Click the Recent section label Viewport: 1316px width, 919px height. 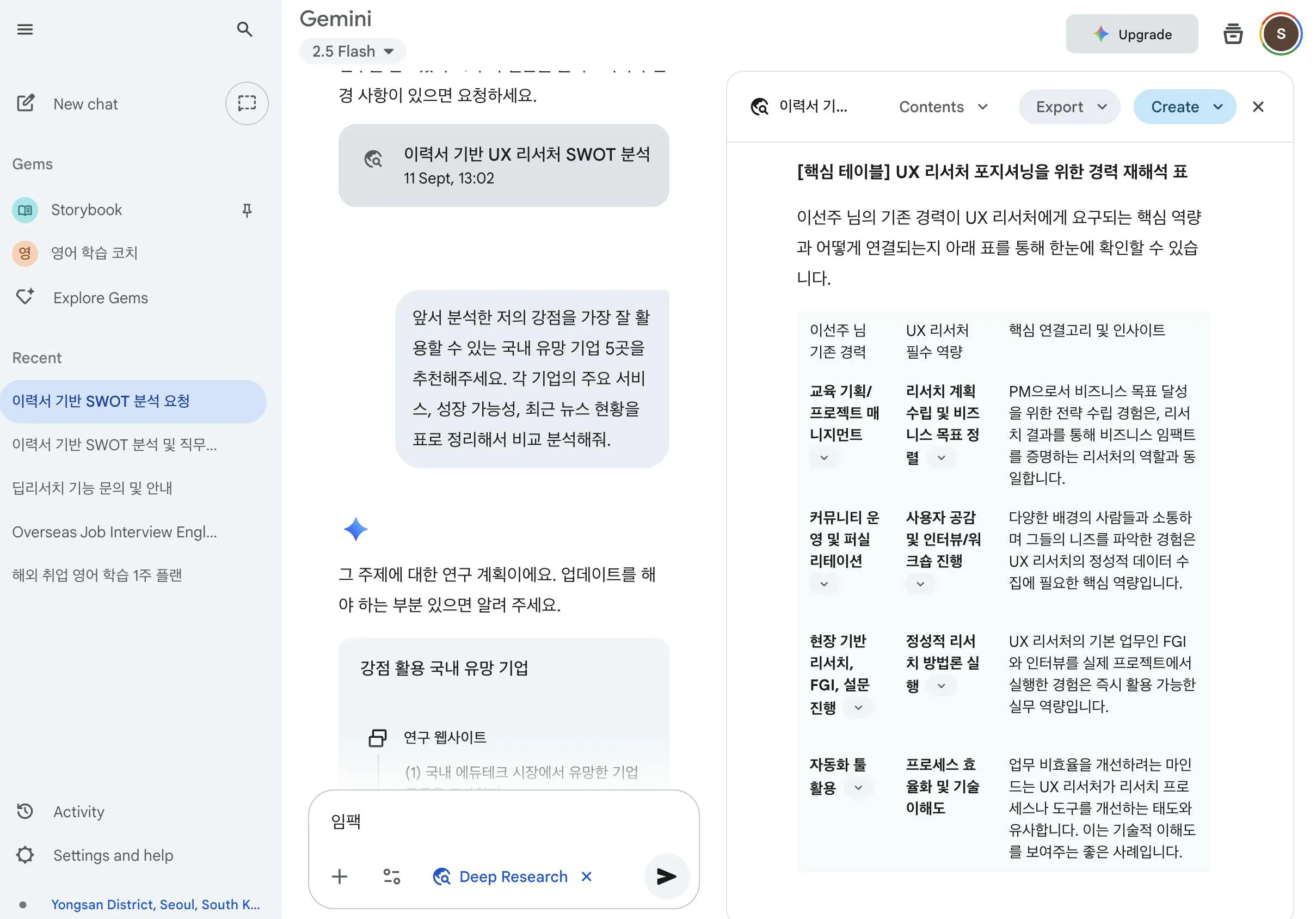[x=36, y=358]
